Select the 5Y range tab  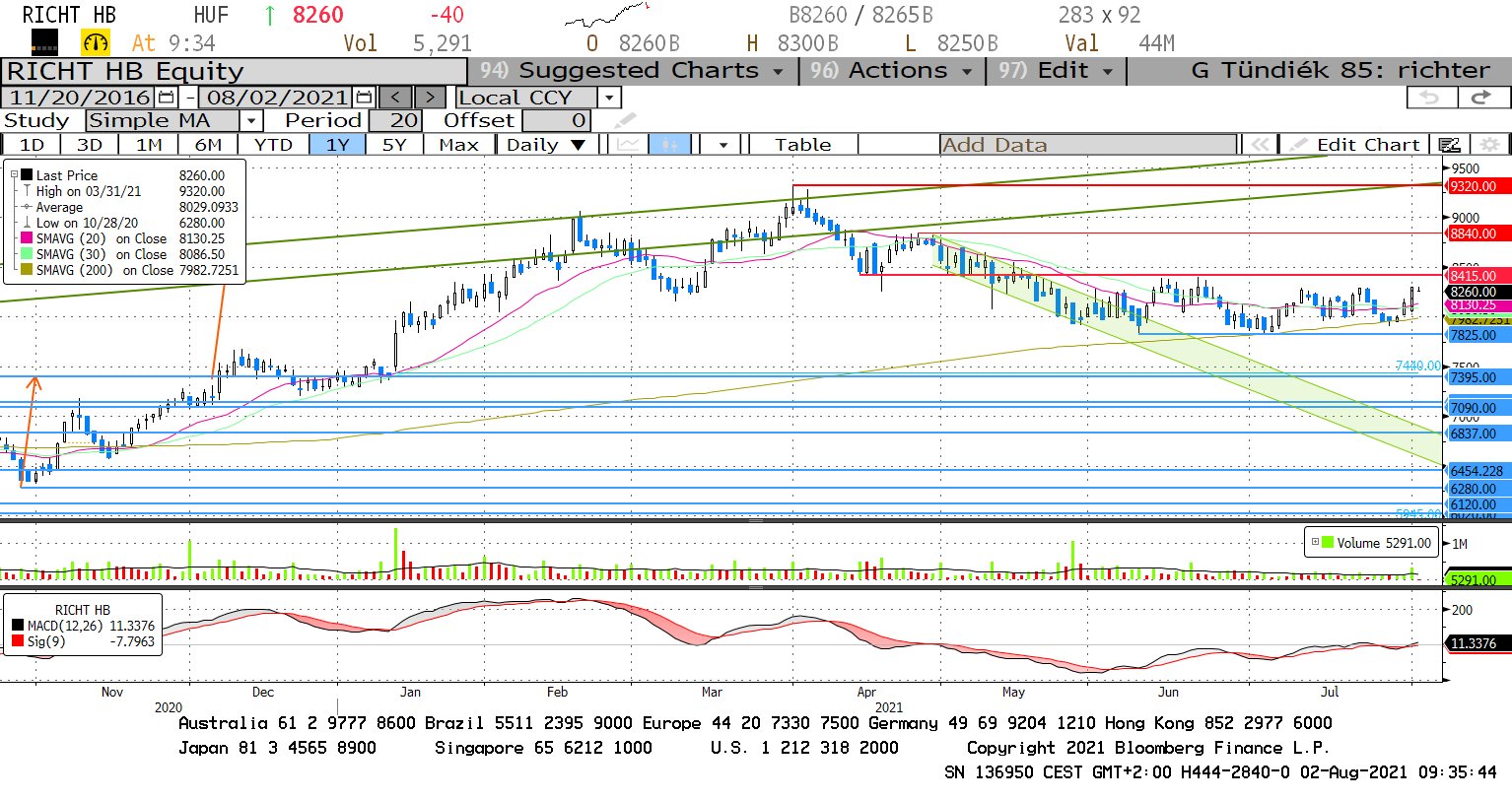(x=394, y=145)
